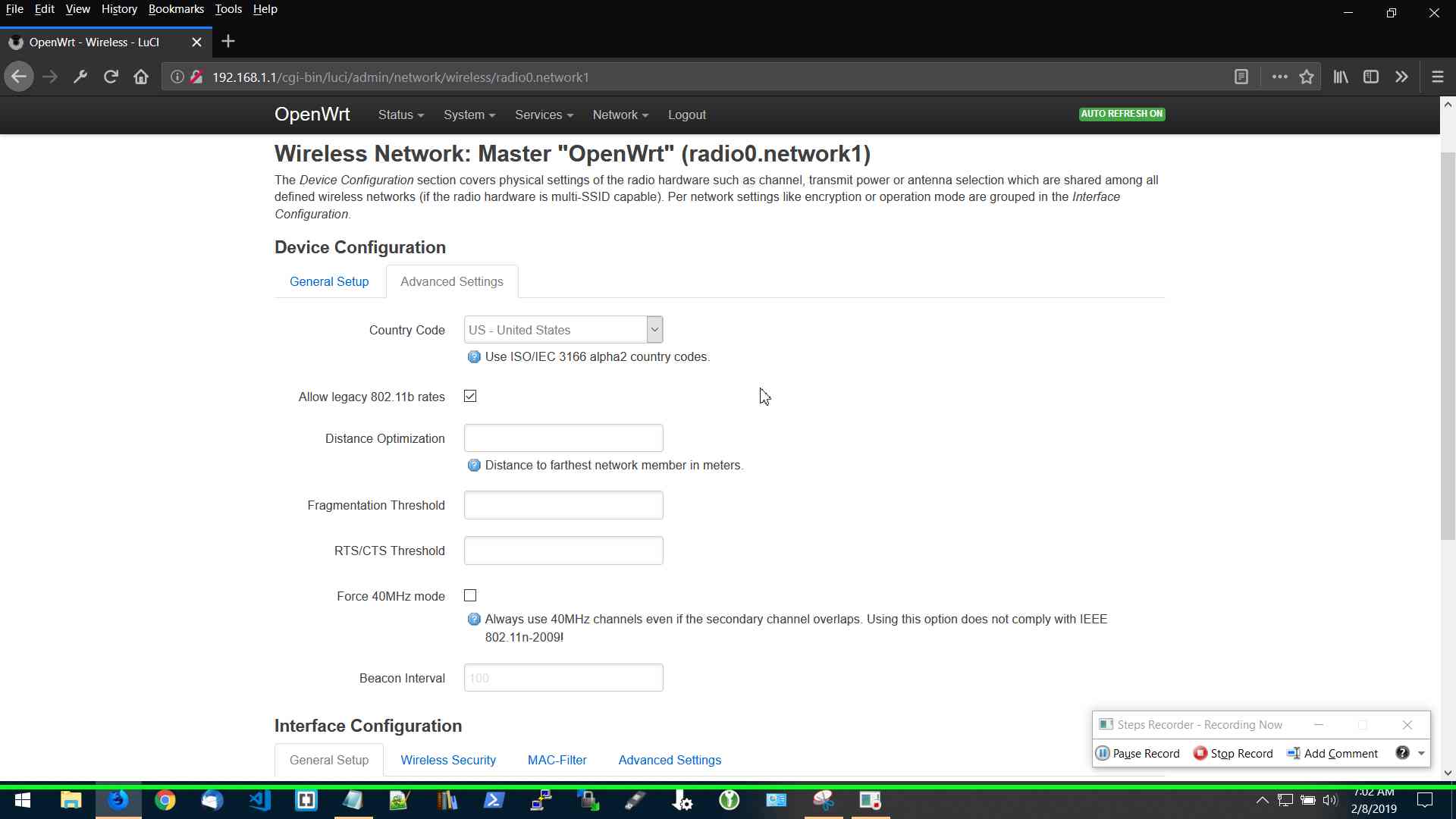
Task: Toggle the AUTO REFRESH ON badge
Action: click(x=1122, y=114)
